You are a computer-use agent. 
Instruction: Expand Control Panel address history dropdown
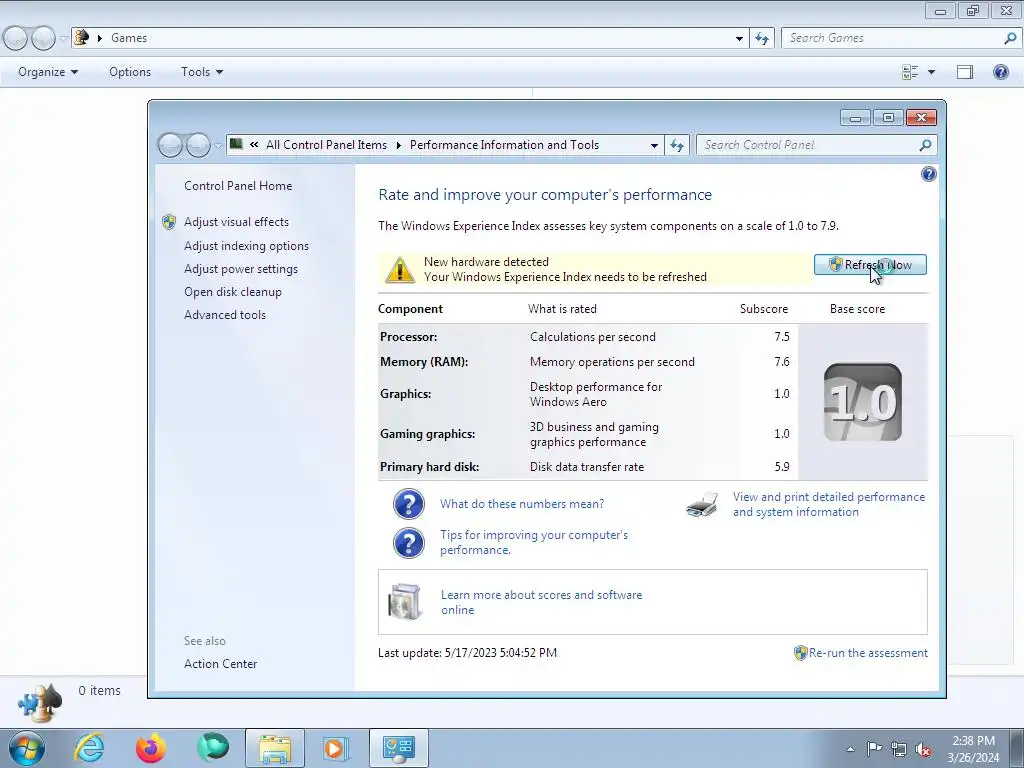(654, 145)
